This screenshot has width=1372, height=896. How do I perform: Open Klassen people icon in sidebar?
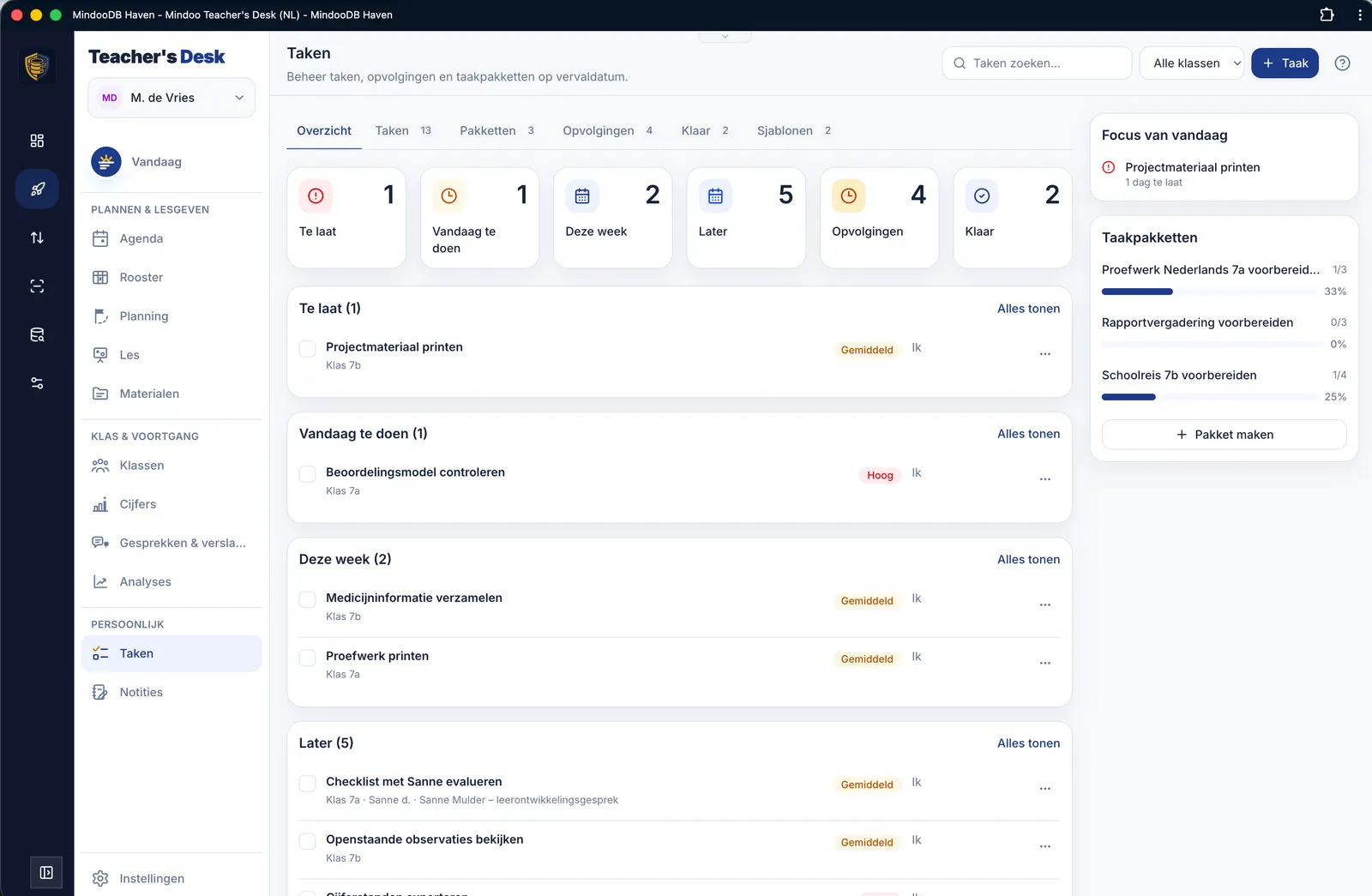click(x=100, y=466)
